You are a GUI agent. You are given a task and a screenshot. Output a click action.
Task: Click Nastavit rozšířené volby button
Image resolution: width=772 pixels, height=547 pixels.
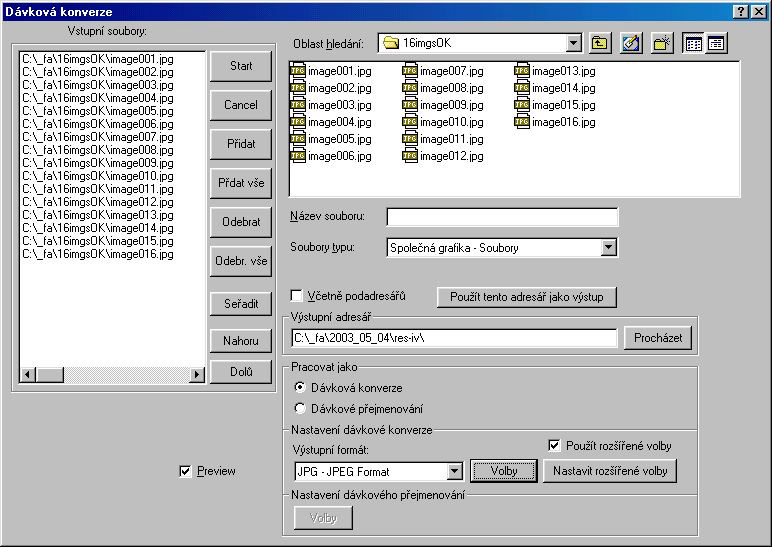[x=609, y=470]
